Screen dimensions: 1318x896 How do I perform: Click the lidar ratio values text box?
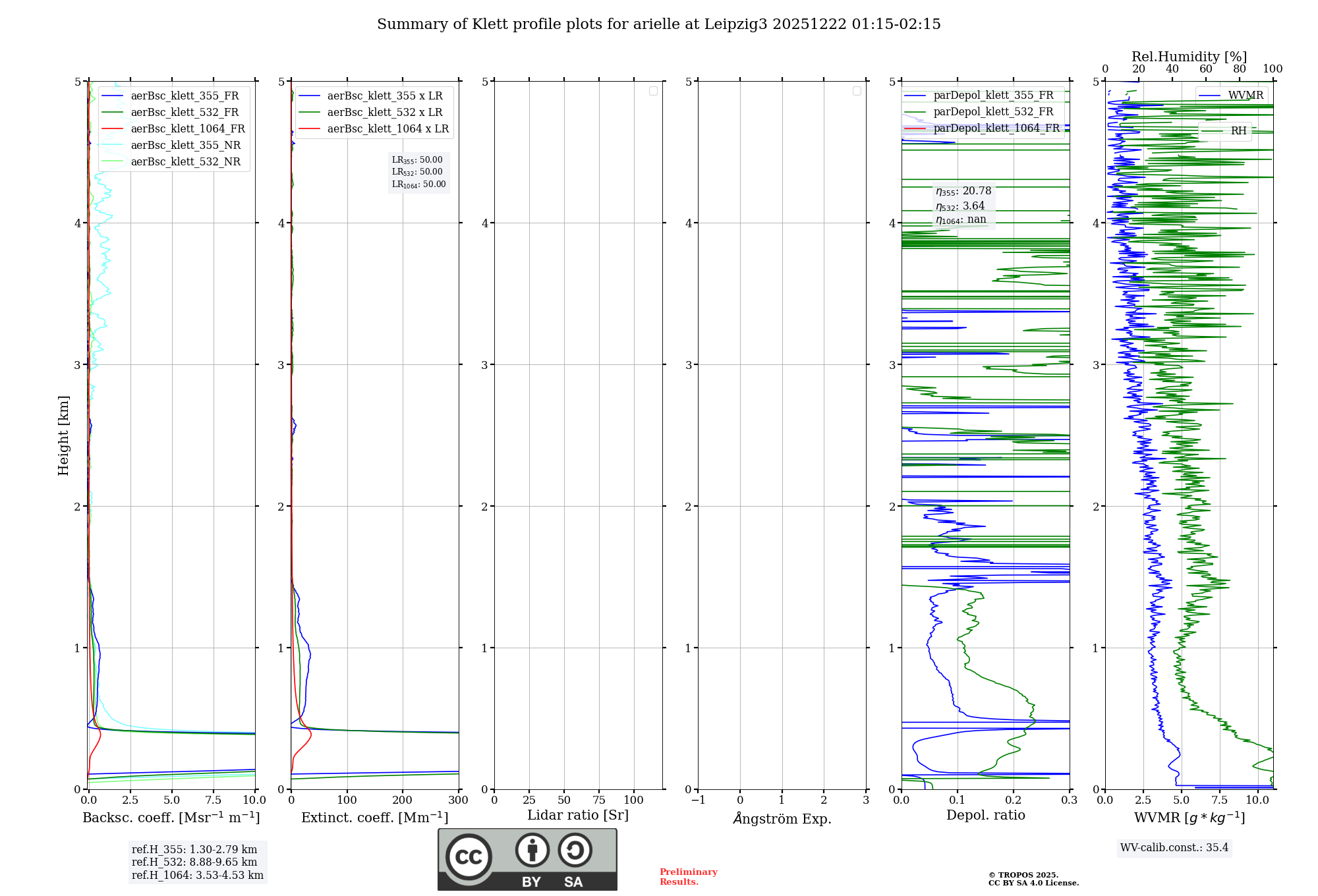418,172
